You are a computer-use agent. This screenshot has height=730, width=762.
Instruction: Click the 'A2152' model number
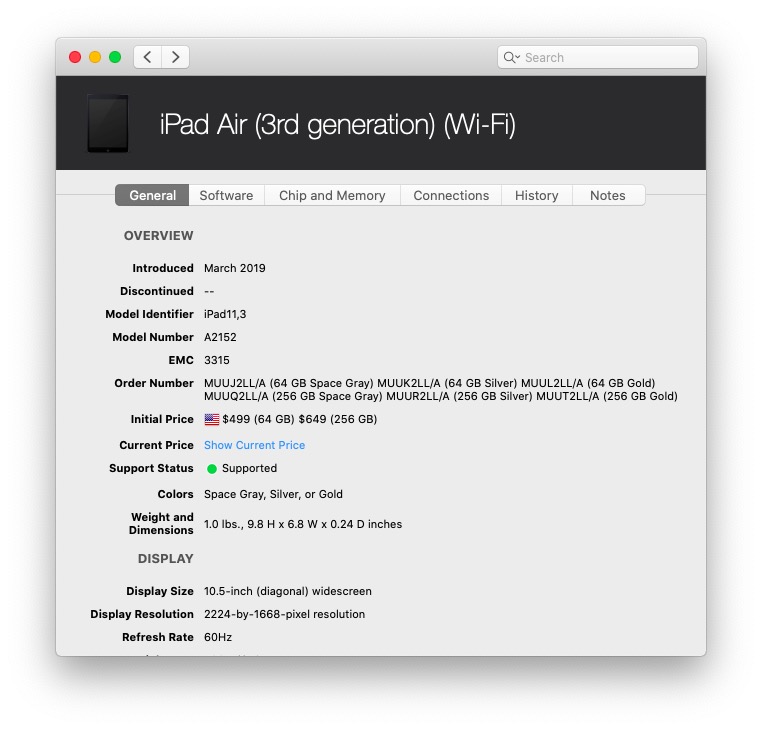tap(220, 337)
